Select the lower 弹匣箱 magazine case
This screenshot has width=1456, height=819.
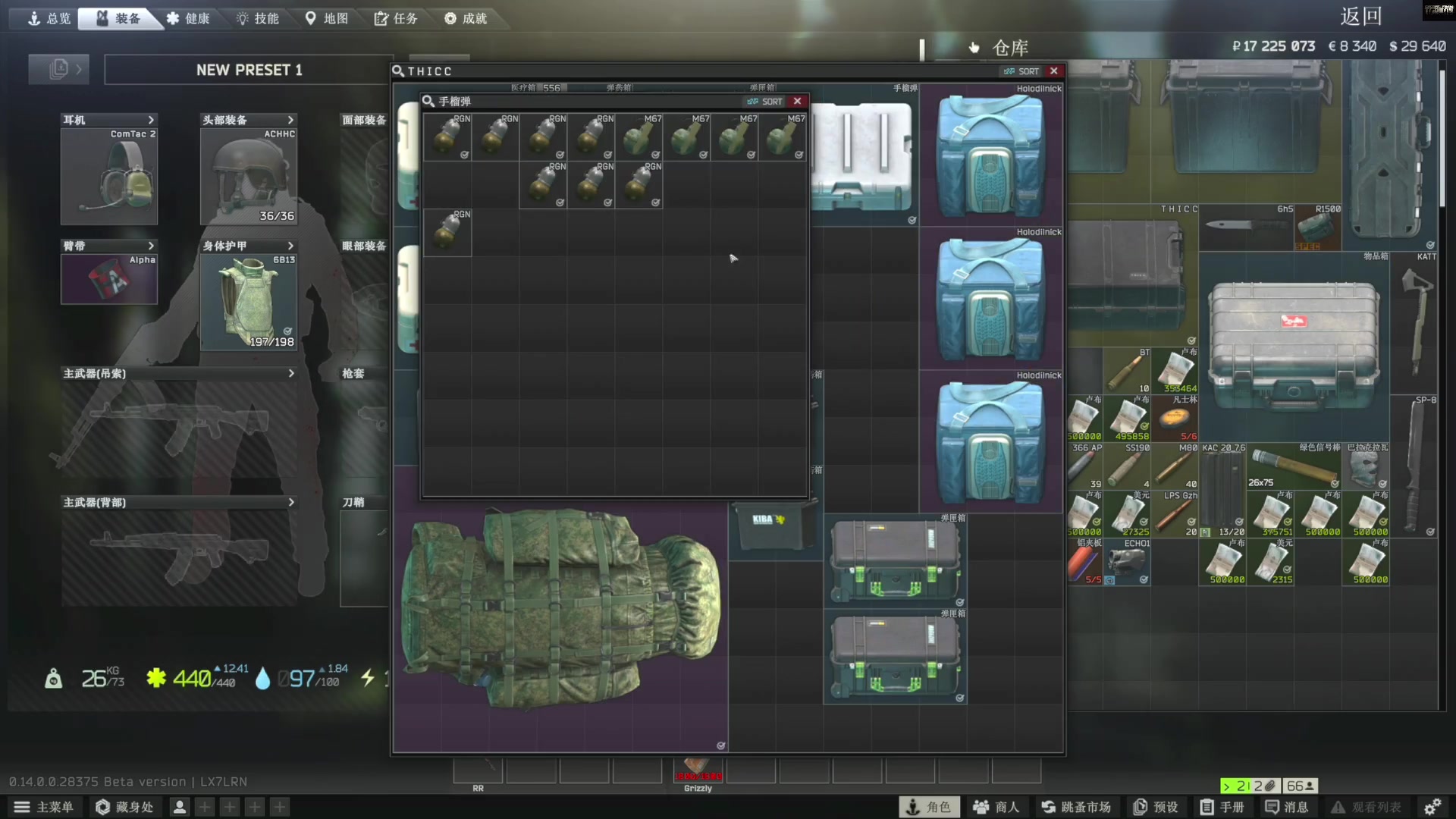[896, 656]
